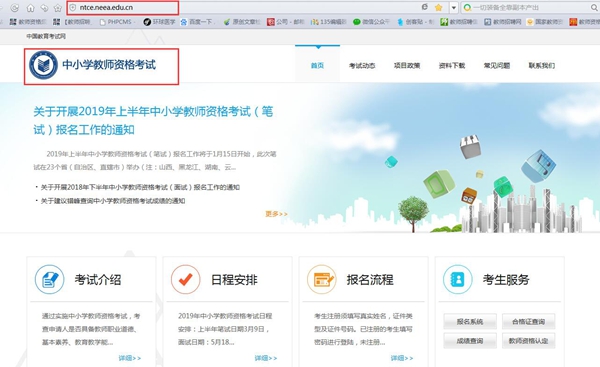
Task: Open the 建议错峰查询成绩 notice link
Action: coord(113,201)
